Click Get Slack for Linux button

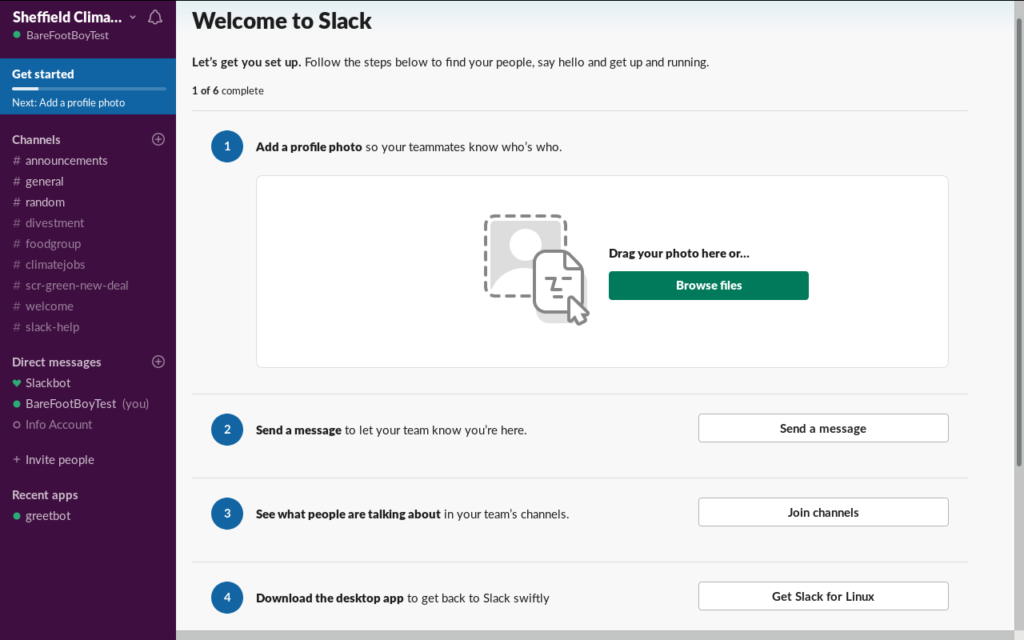(x=823, y=596)
